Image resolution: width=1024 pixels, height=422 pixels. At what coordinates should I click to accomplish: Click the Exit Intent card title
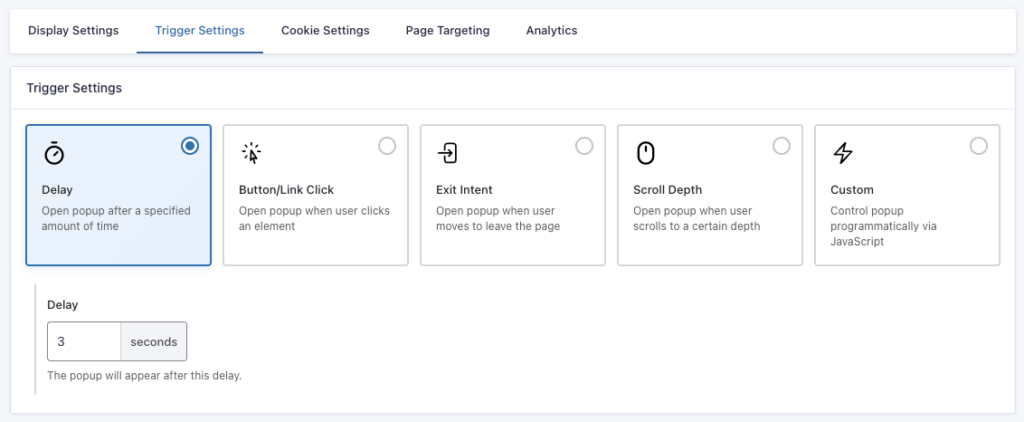coord(464,190)
